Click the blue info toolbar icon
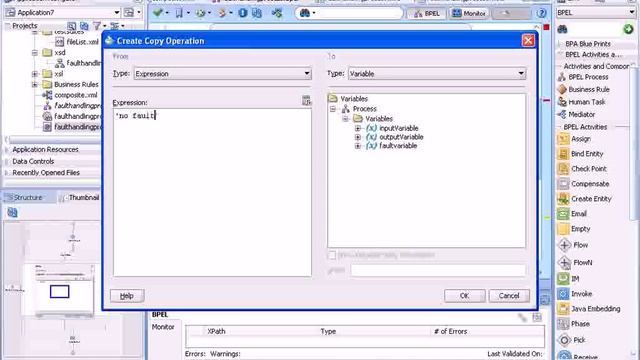 pyautogui.click(x=243, y=13)
